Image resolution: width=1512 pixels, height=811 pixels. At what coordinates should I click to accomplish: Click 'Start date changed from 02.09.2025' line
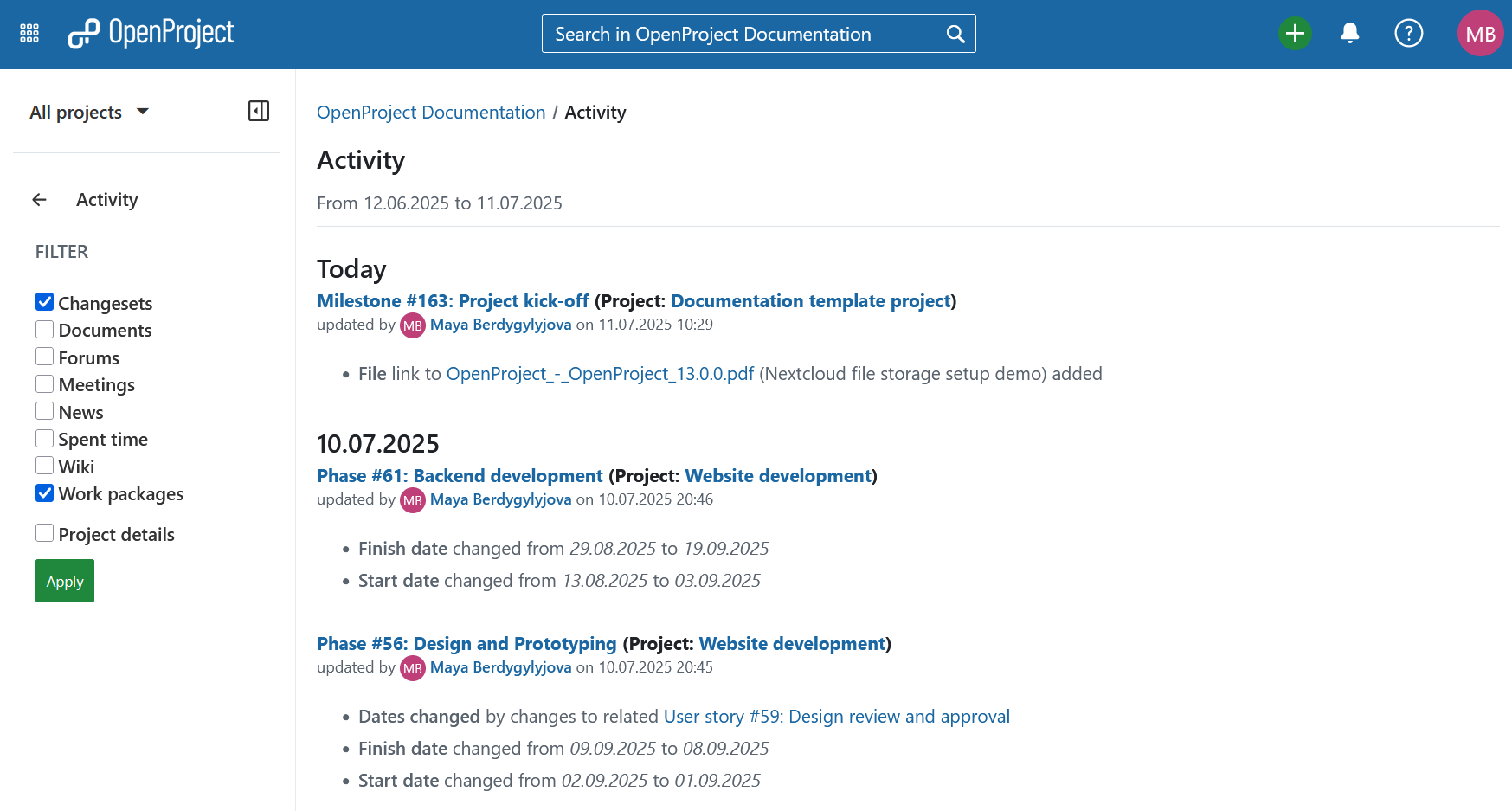pyautogui.click(x=559, y=781)
